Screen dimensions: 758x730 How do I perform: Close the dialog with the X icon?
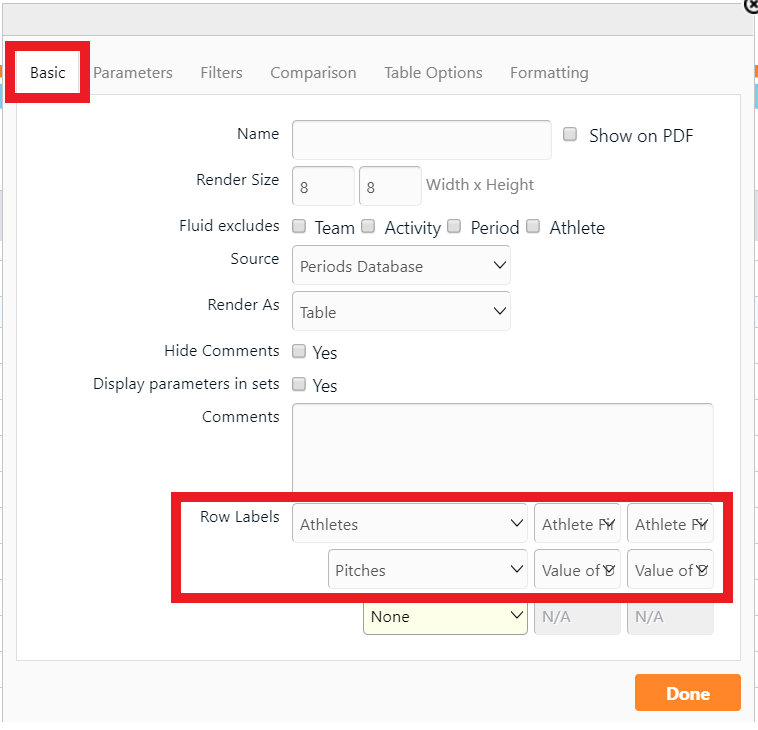pos(752,5)
